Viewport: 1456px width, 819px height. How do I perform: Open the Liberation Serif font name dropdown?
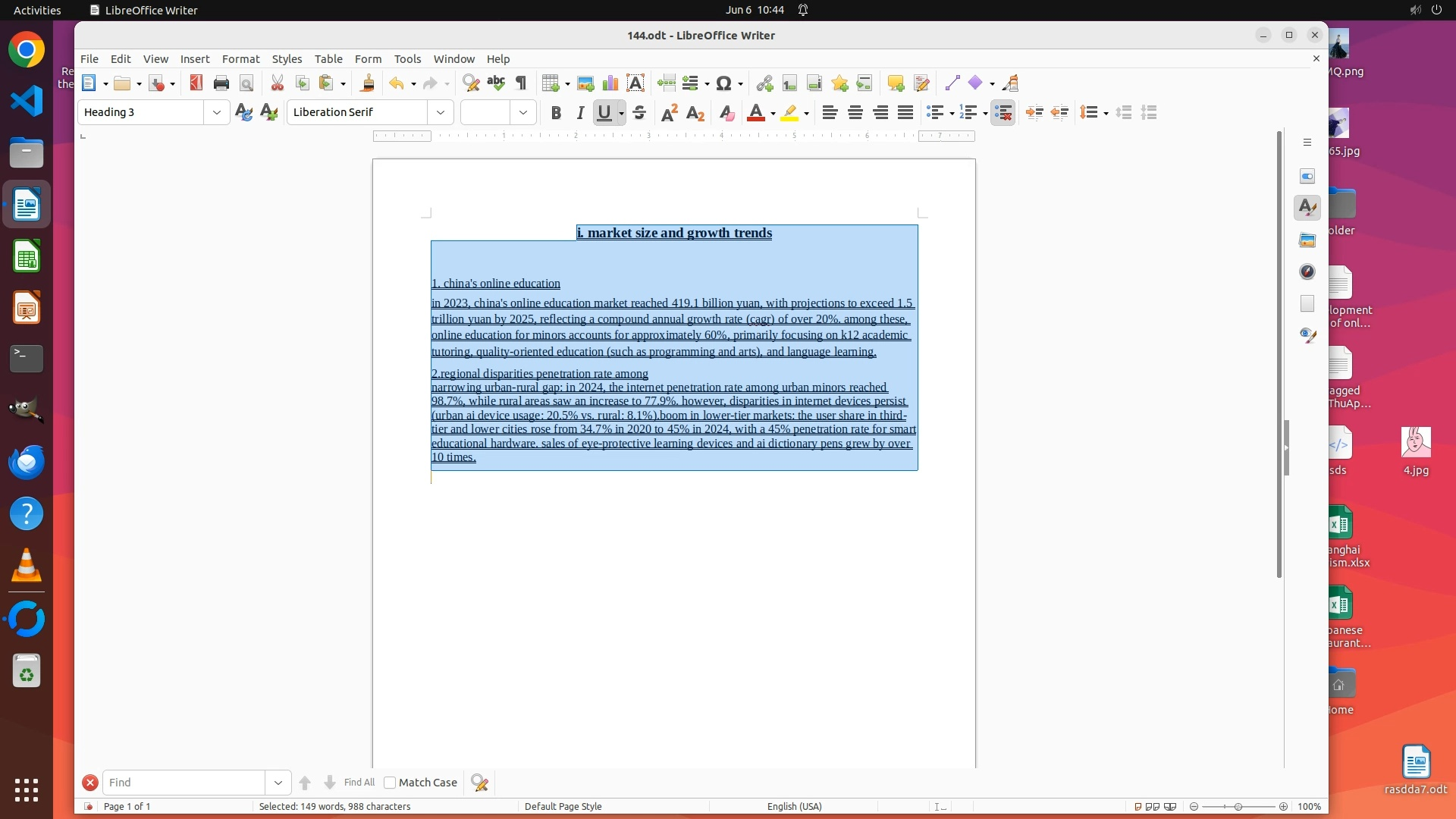(441, 113)
